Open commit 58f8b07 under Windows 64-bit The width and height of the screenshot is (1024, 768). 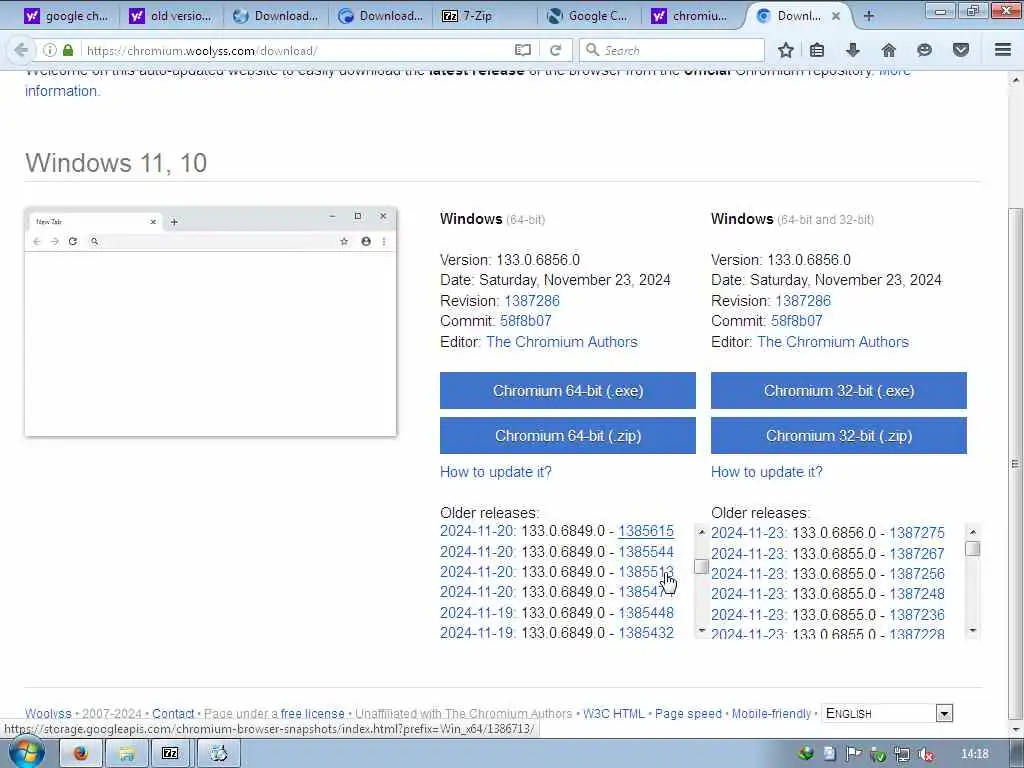[526, 321]
